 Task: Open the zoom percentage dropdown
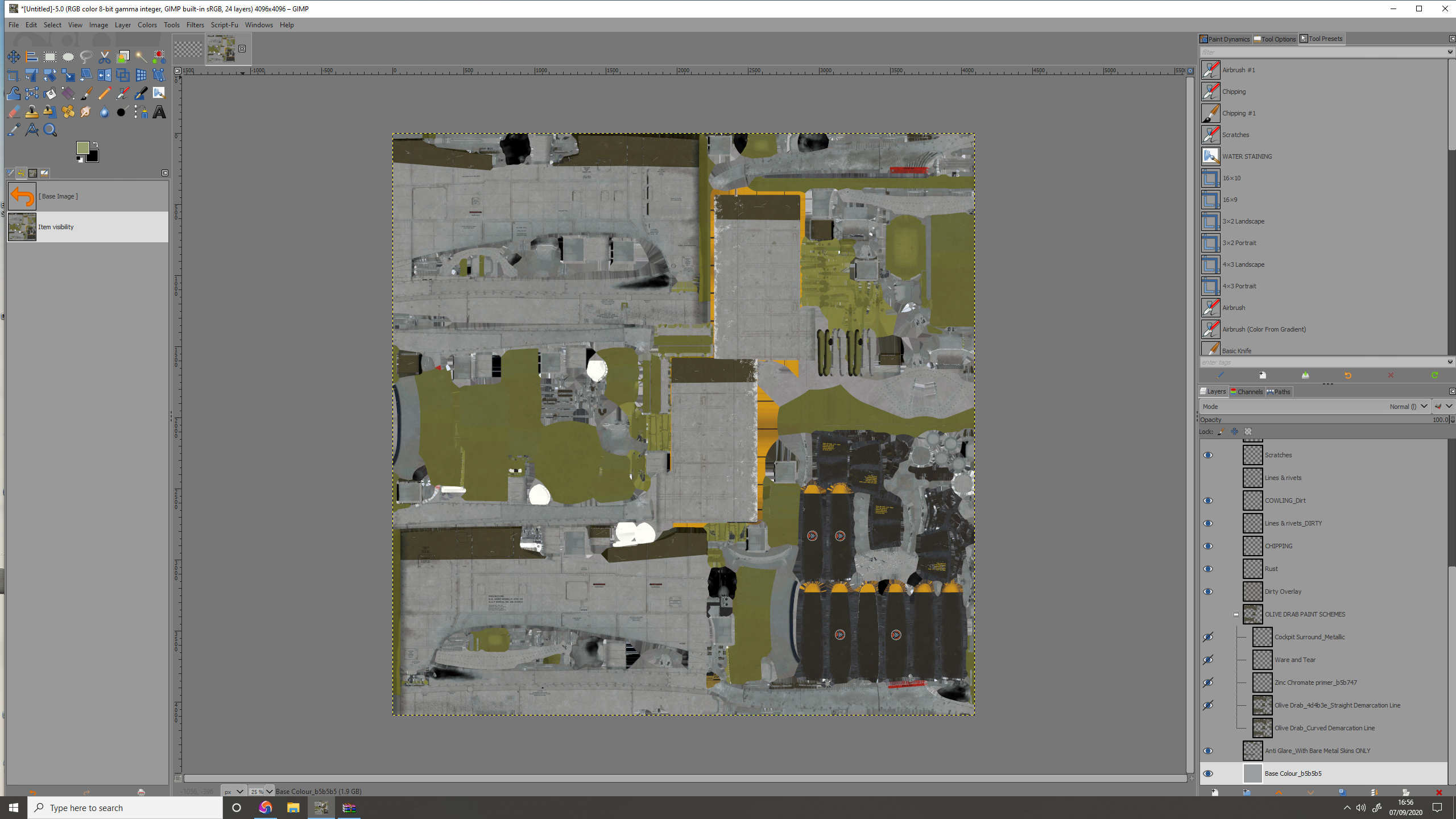pyautogui.click(x=269, y=791)
